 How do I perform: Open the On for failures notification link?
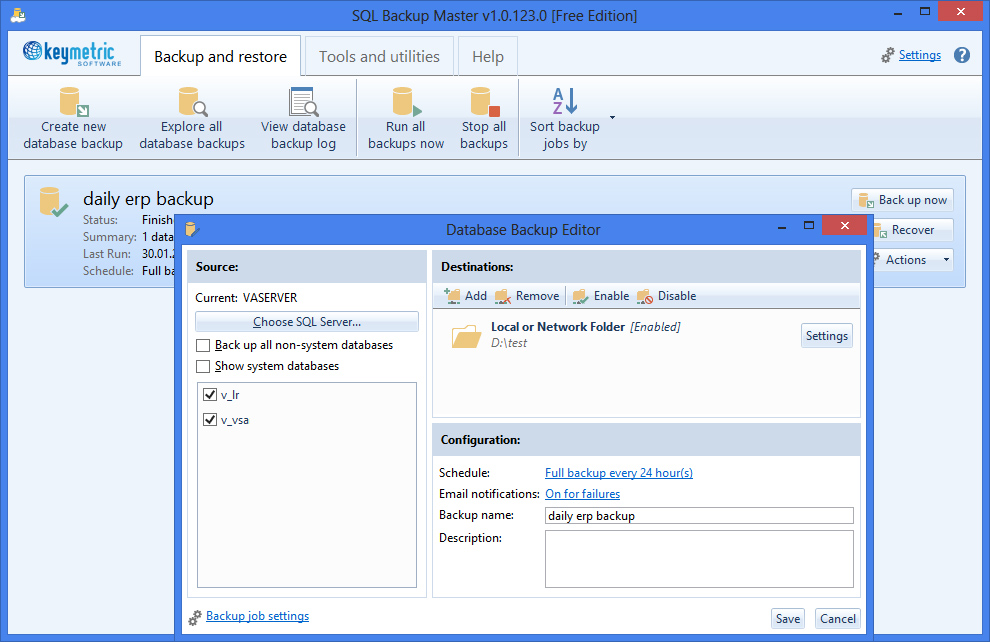(583, 494)
